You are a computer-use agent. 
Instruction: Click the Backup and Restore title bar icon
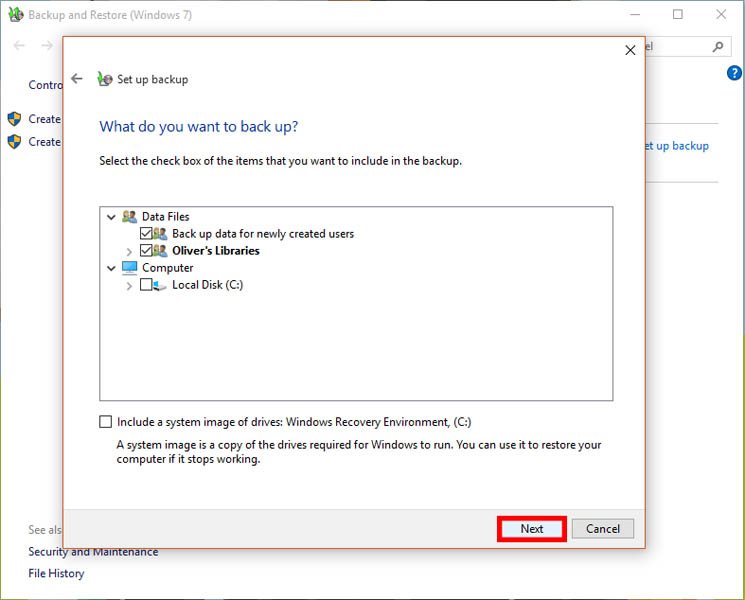14,15
